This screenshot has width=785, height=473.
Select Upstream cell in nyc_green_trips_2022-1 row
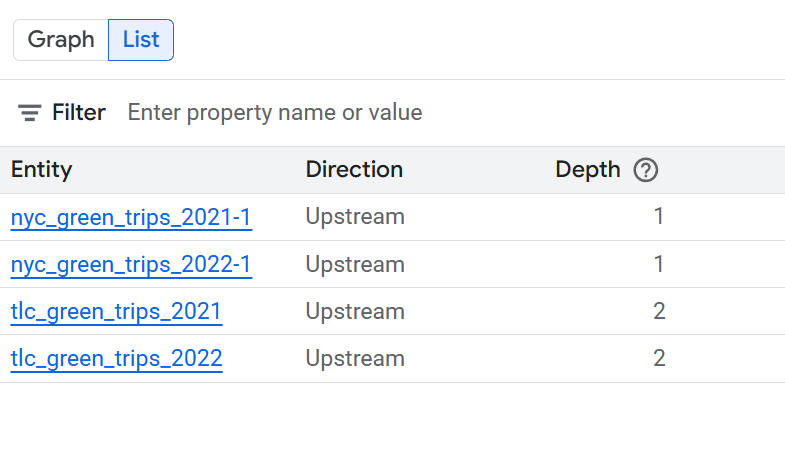[355, 265]
